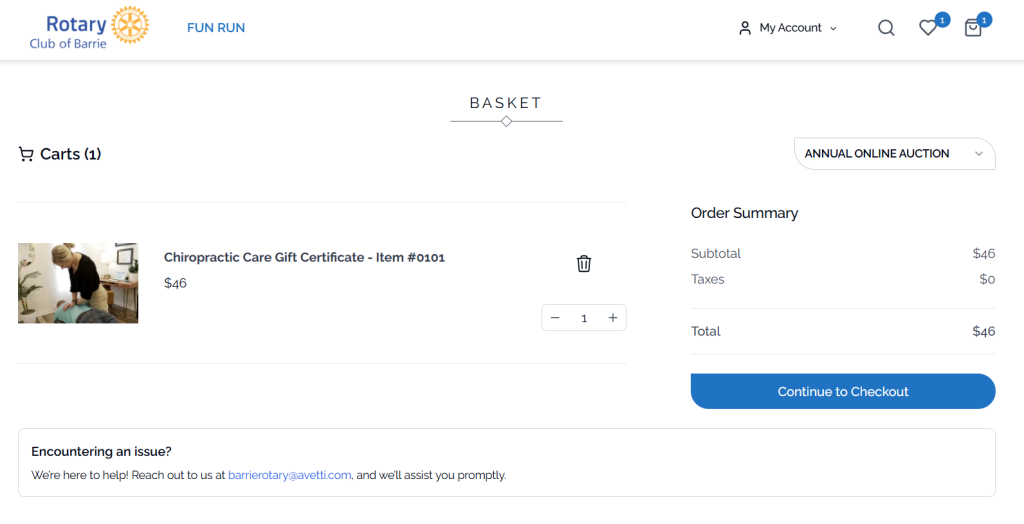The width and height of the screenshot is (1024, 524).
Task: Delete the Chiropractic Care item with trash icon
Action: 584,263
